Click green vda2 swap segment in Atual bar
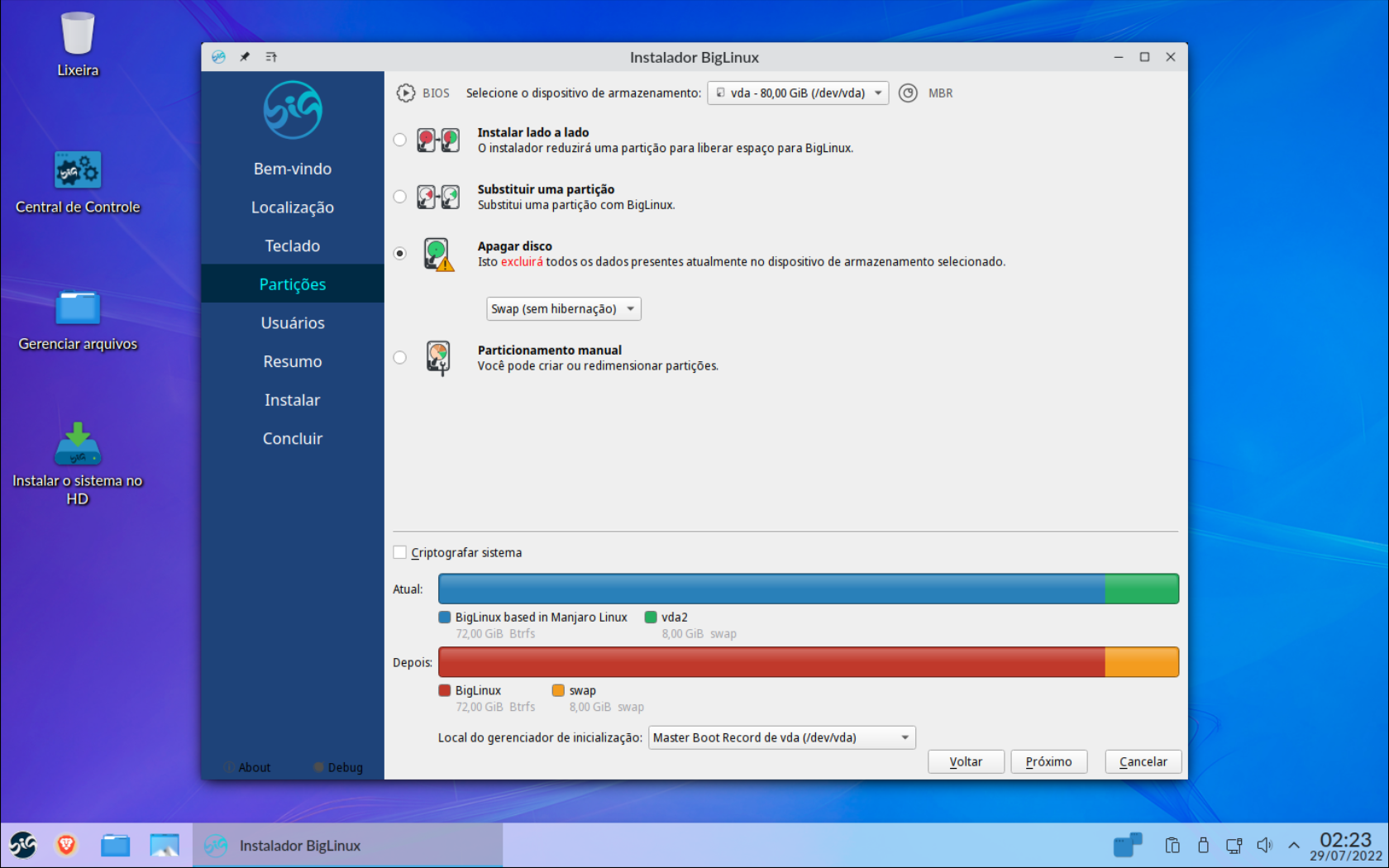This screenshot has height=868, width=1389. click(x=1142, y=589)
